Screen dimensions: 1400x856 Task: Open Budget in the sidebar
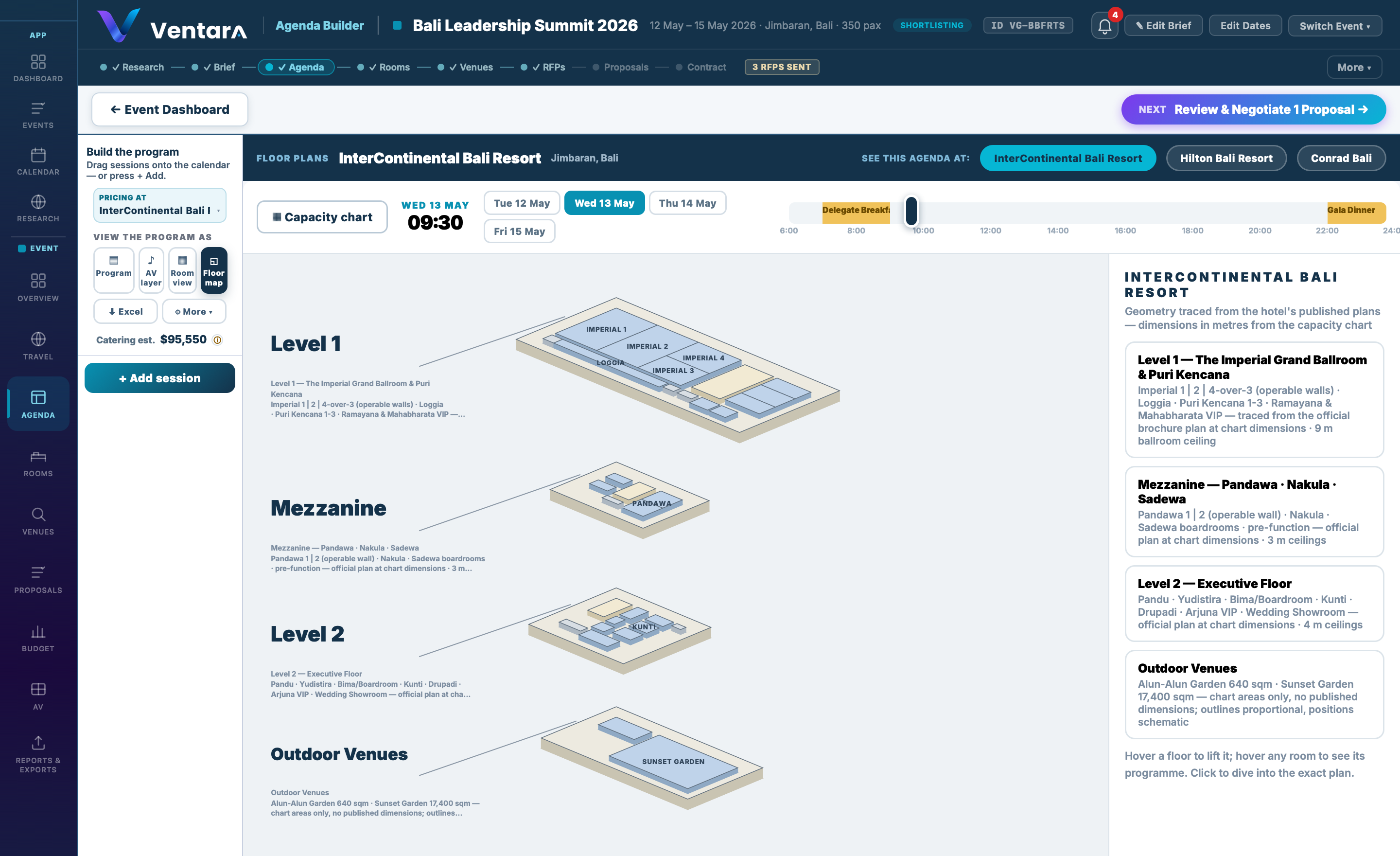click(x=38, y=638)
